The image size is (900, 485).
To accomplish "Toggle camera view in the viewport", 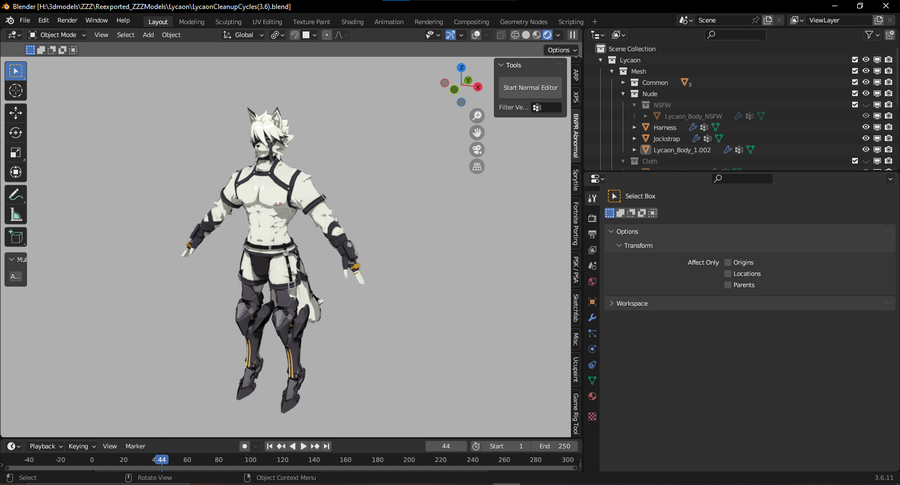I will 477,149.
